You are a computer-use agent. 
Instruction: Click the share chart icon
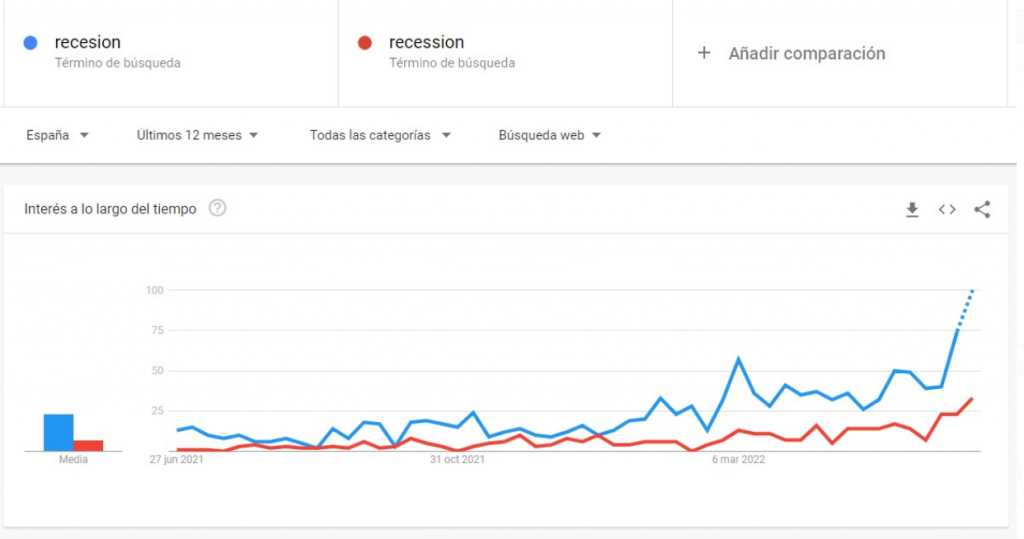982,210
